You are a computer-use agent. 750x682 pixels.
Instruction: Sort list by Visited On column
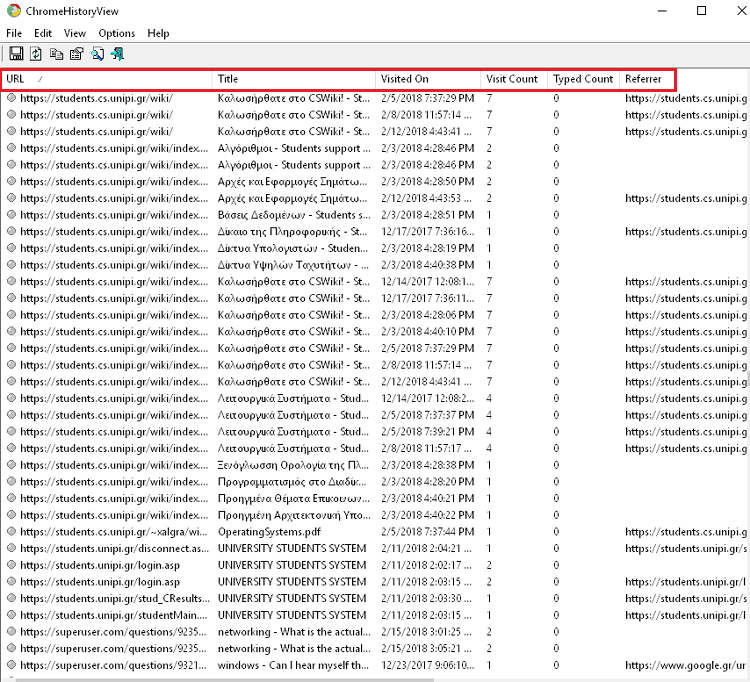pyautogui.click(x=427, y=79)
